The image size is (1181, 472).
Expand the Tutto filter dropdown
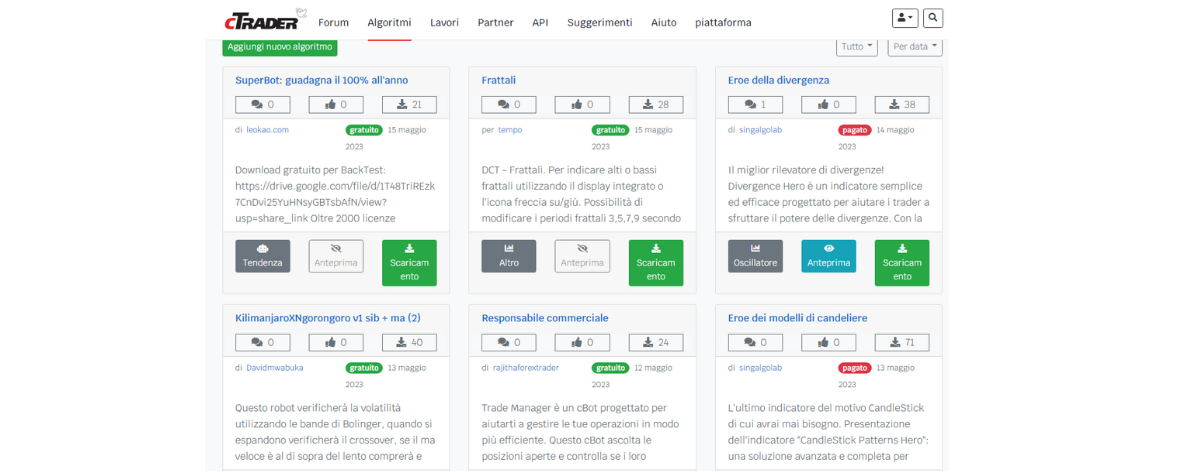pos(857,47)
